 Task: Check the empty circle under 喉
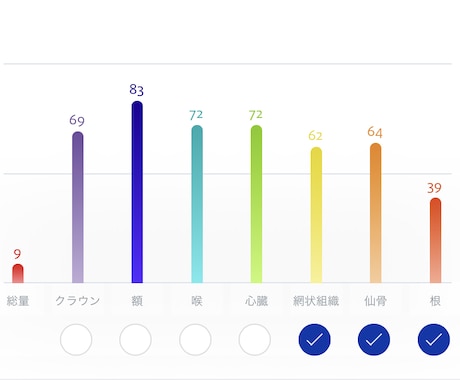tap(195, 339)
